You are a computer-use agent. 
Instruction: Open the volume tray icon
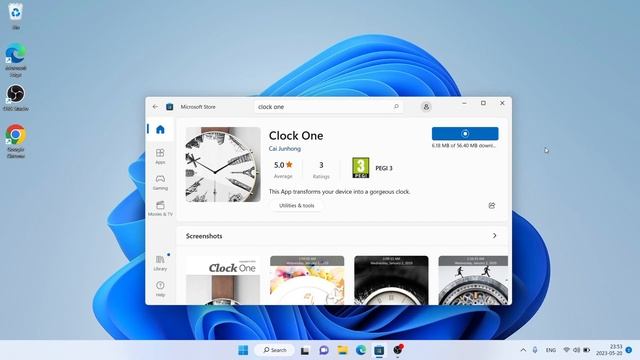pyautogui.click(x=576, y=350)
